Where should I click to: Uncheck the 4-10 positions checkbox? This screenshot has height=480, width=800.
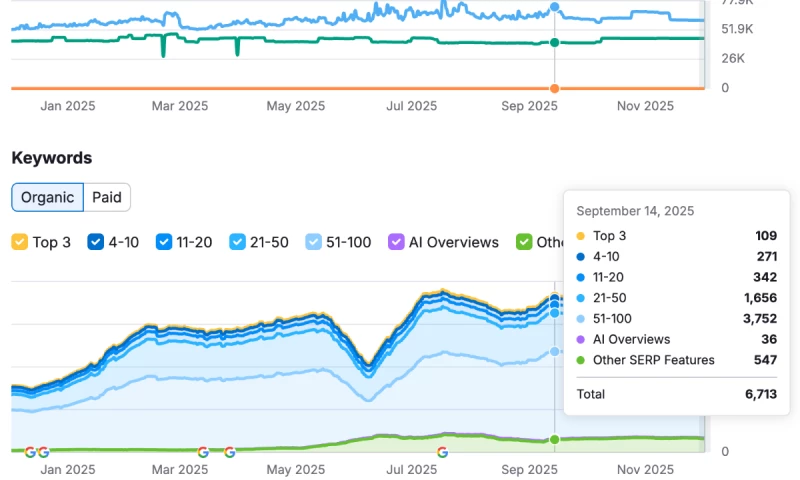coord(96,242)
